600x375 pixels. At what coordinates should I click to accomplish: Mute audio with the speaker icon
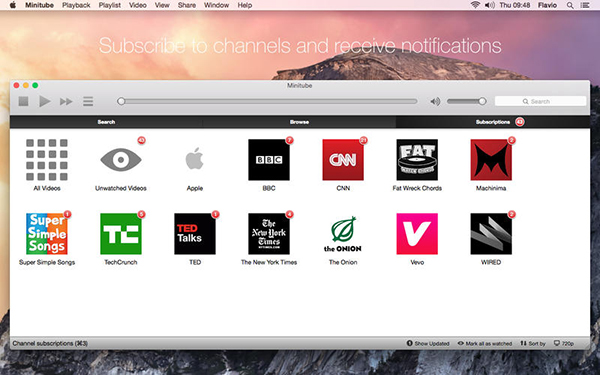tap(435, 101)
